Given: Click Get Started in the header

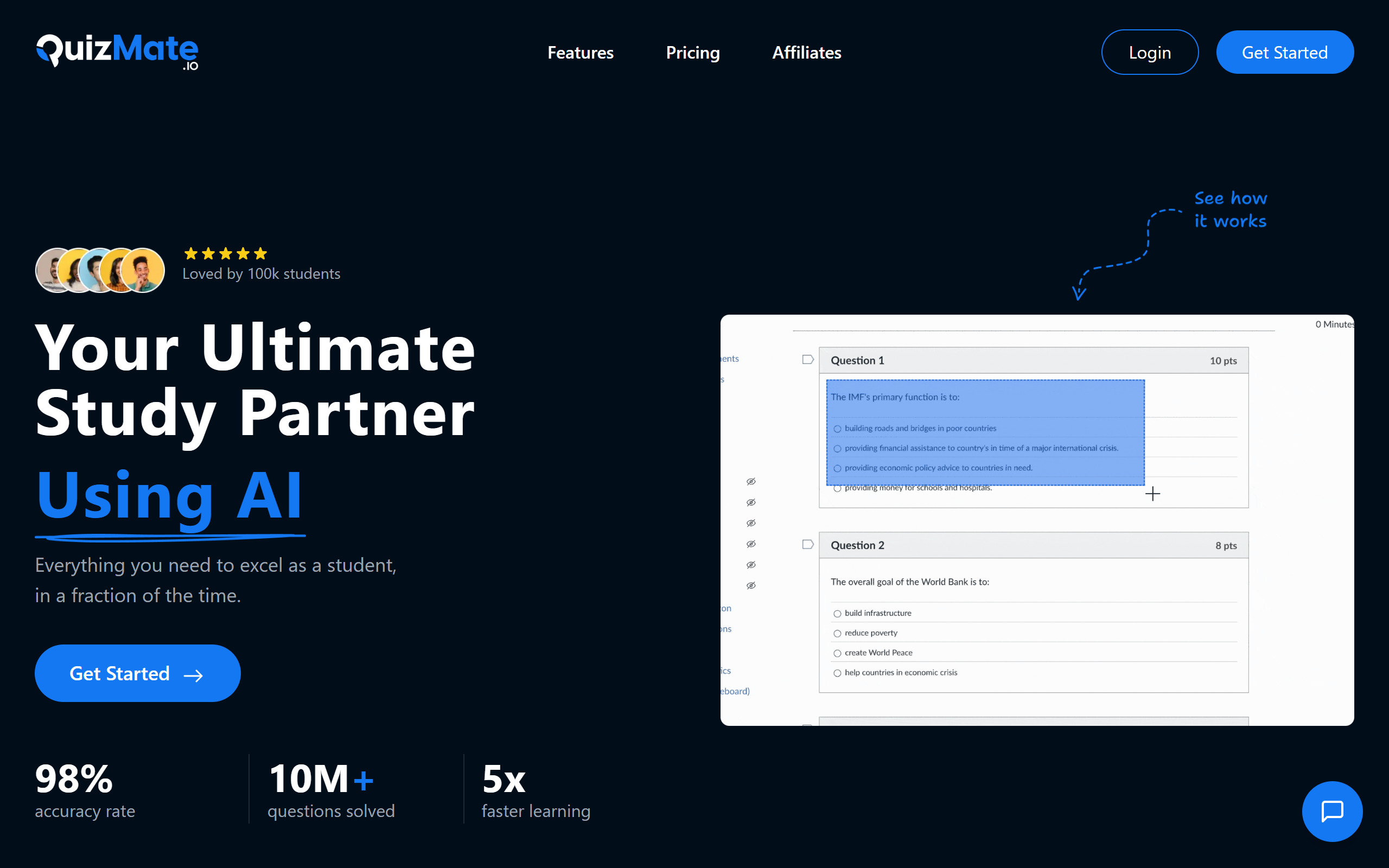Looking at the screenshot, I should [x=1284, y=52].
